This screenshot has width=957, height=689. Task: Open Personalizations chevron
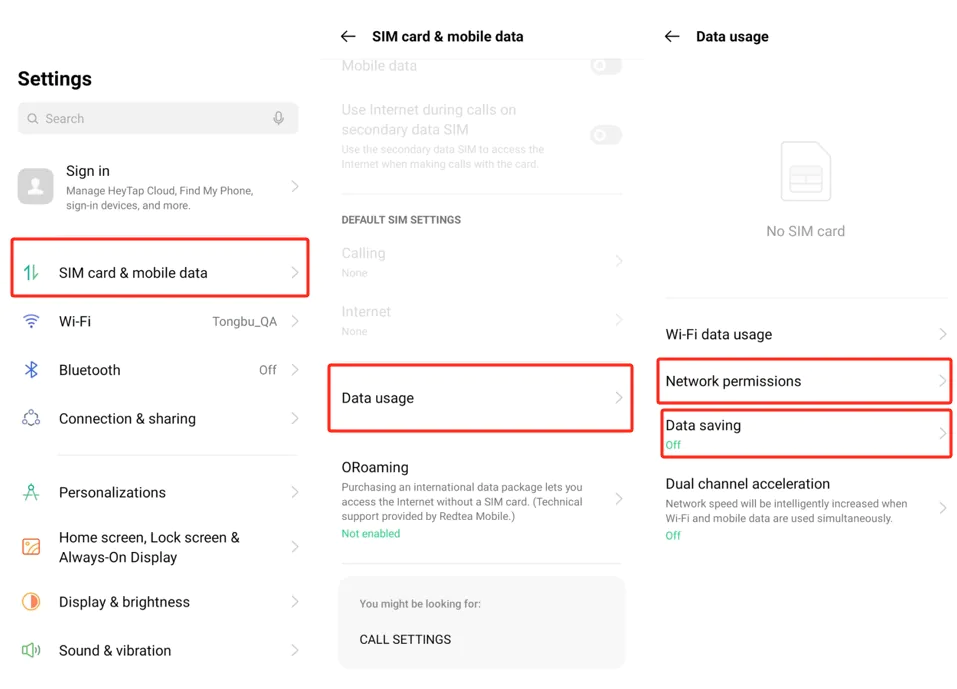point(295,492)
